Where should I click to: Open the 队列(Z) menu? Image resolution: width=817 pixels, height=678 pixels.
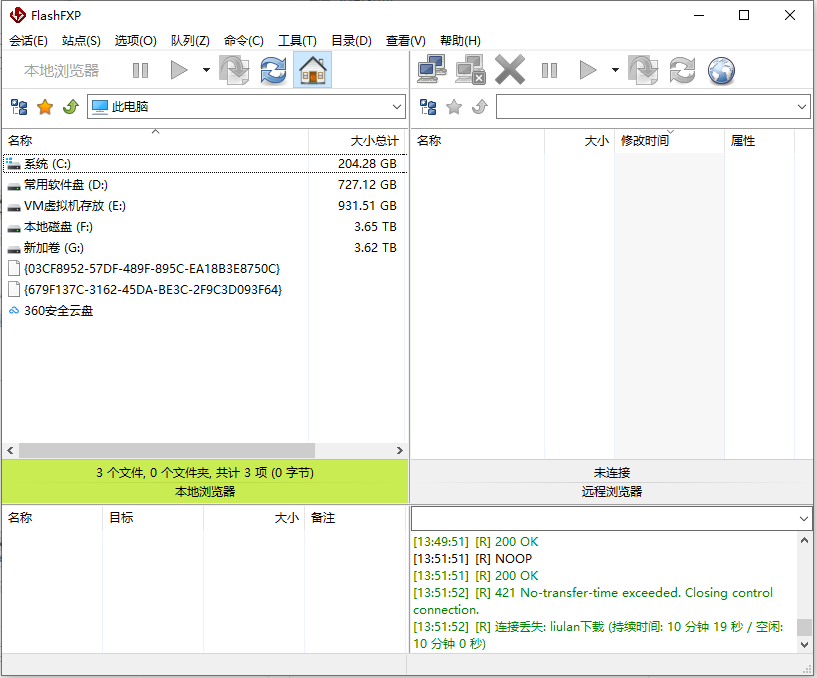pos(190,41)
